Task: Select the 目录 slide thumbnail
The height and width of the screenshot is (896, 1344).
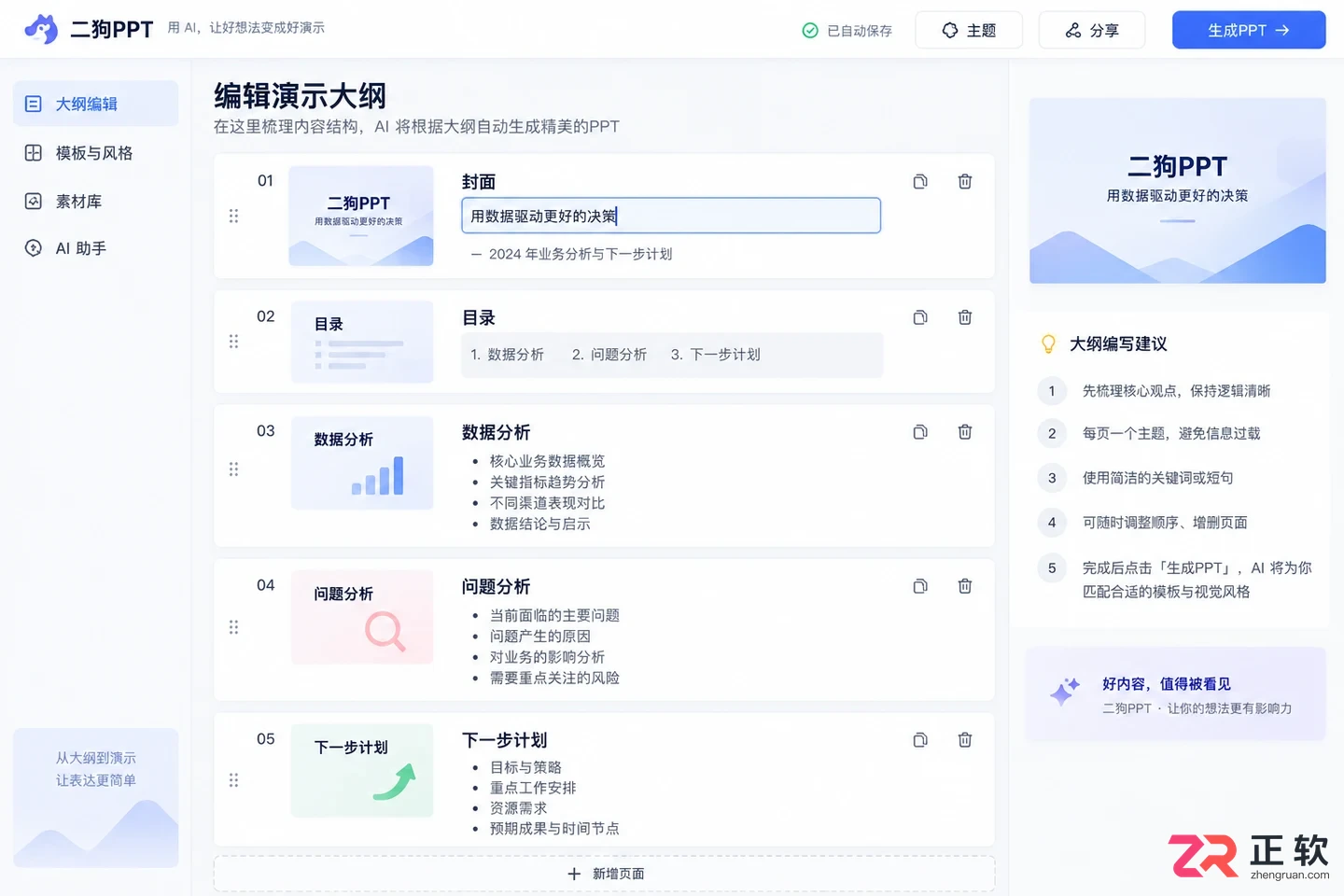Action: tap(362, 342)
